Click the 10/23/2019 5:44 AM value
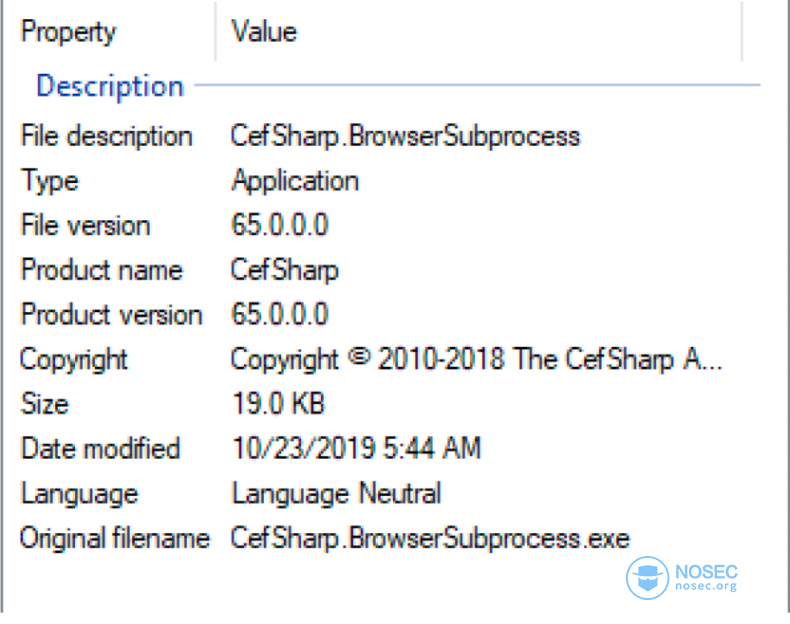The height and width of the screenshot is (624, 790). 357,448
